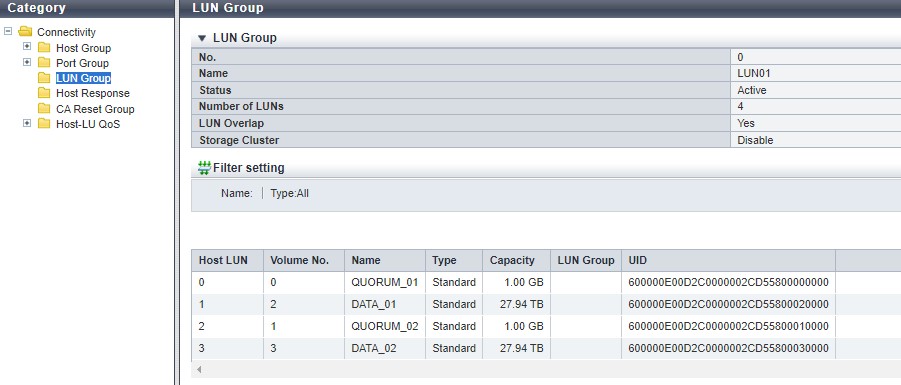901x385 pixels.
Task: Click the table's left scroll arrow
Action: pyautogui.click(x=199, y=369)
